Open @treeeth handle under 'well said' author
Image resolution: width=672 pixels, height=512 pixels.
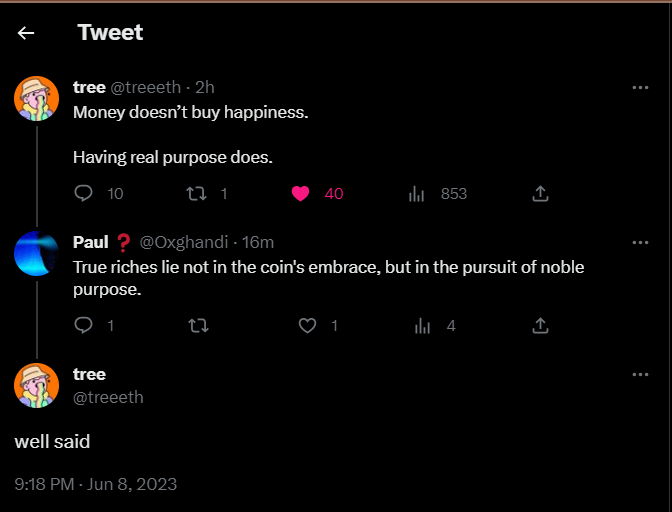[x=108, y=397]
